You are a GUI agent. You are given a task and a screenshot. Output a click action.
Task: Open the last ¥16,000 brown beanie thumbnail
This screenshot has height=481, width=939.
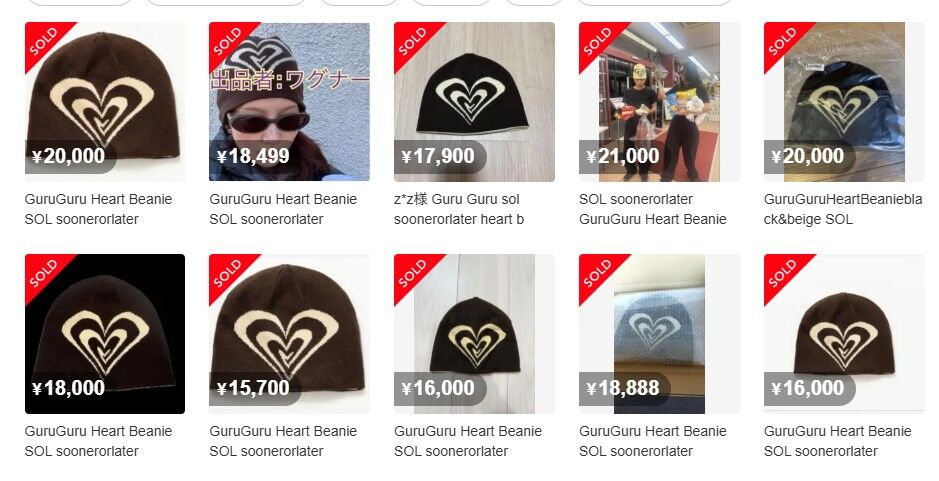[844, 334]
